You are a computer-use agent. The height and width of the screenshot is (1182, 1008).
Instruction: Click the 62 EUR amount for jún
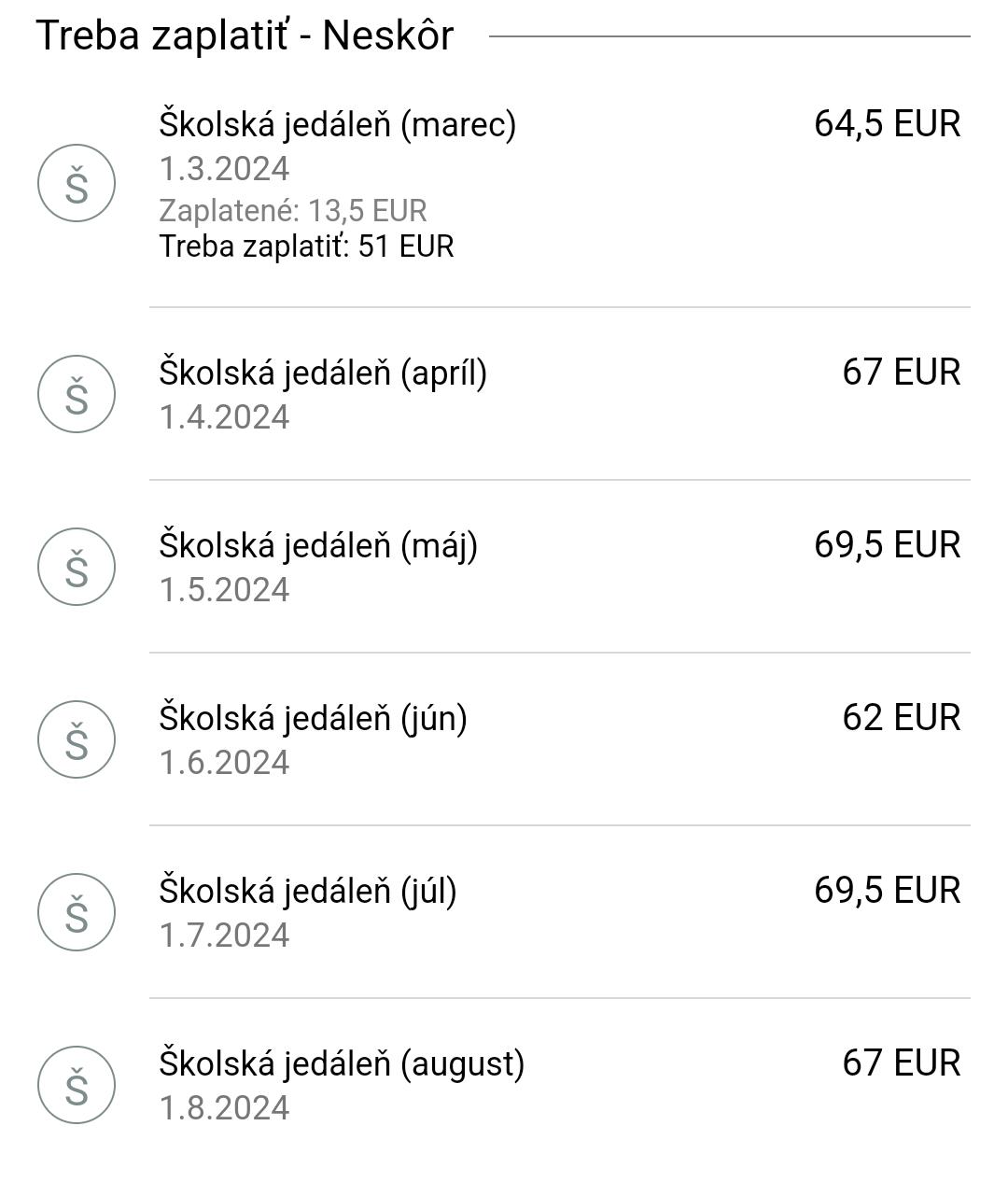(x=901, y=718)
